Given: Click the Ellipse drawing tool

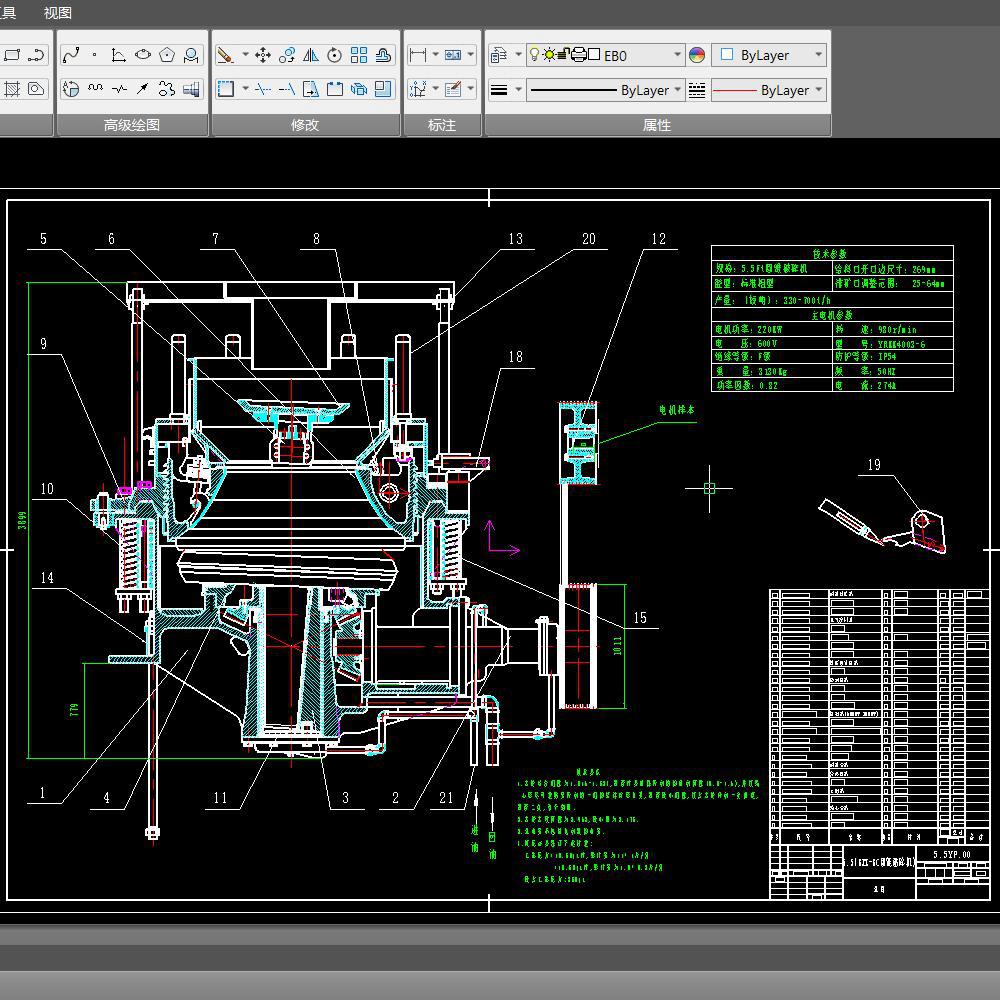Looking at the screenshot, I should [x=143, y=55].
